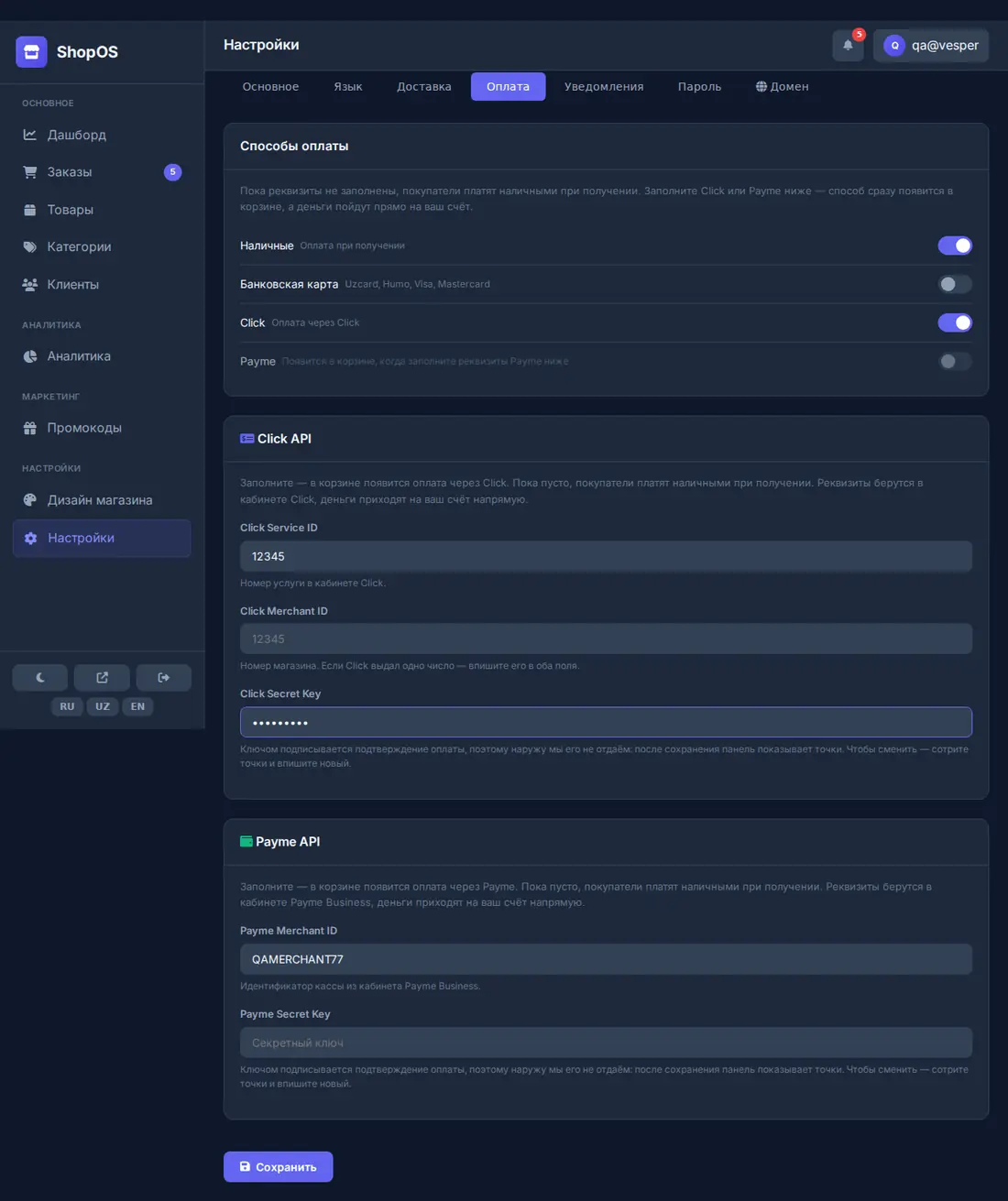Open Товары section
The width and height of the screenshot is (1008, 1201).
[102, 210]
